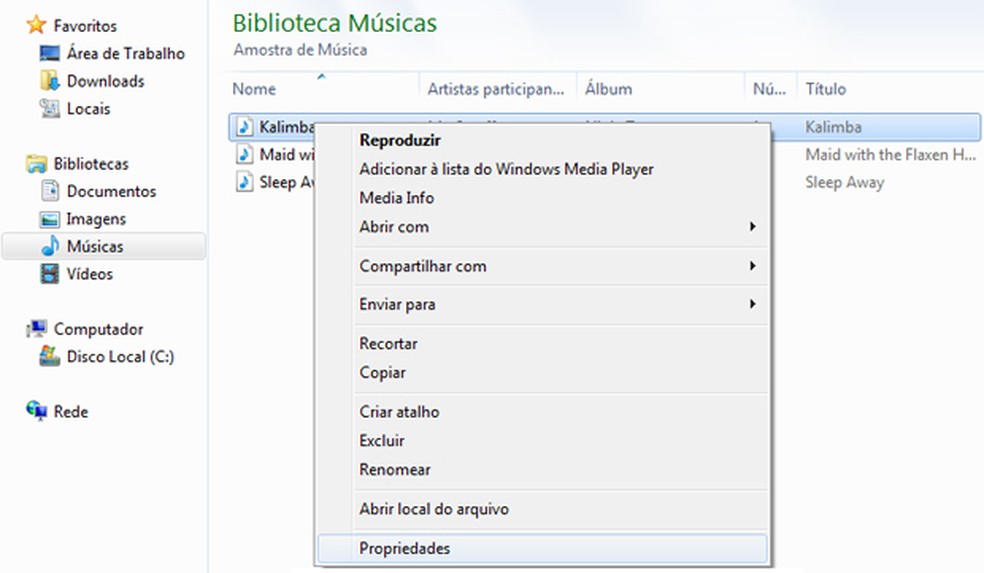Select the Músicas library entry
Viewport: 984px width, 573px height.
pos(104,246)
